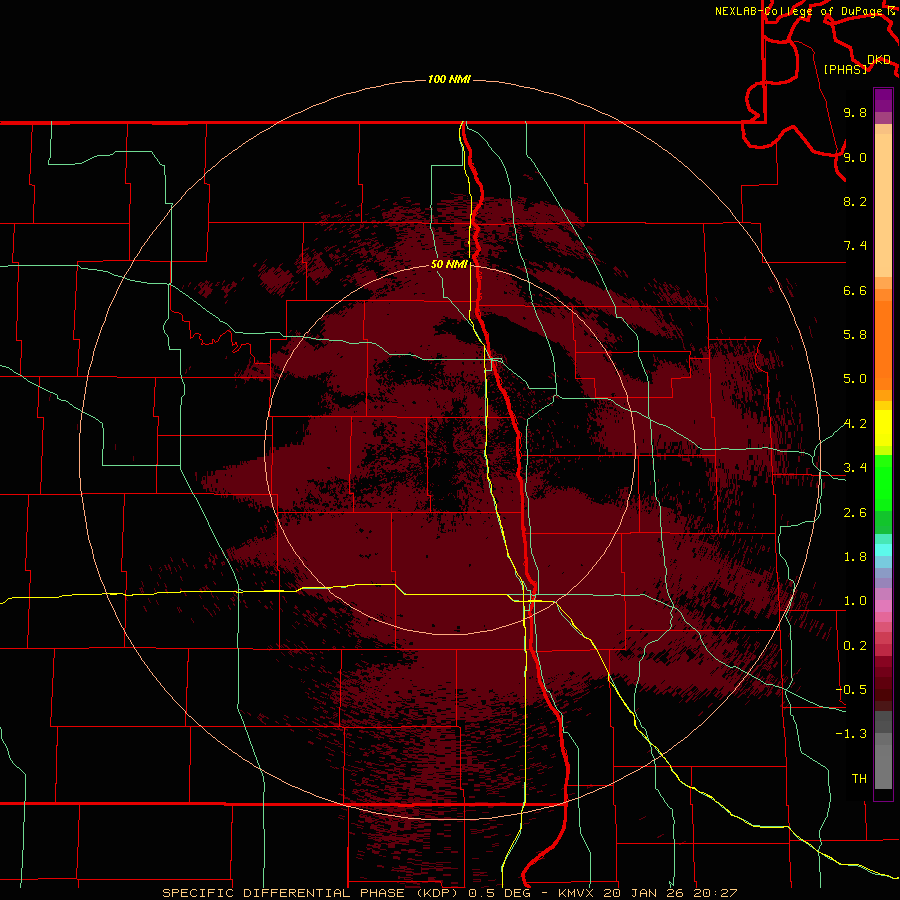
Task: Click the 4.2 scale label
Action: [855, 424]
